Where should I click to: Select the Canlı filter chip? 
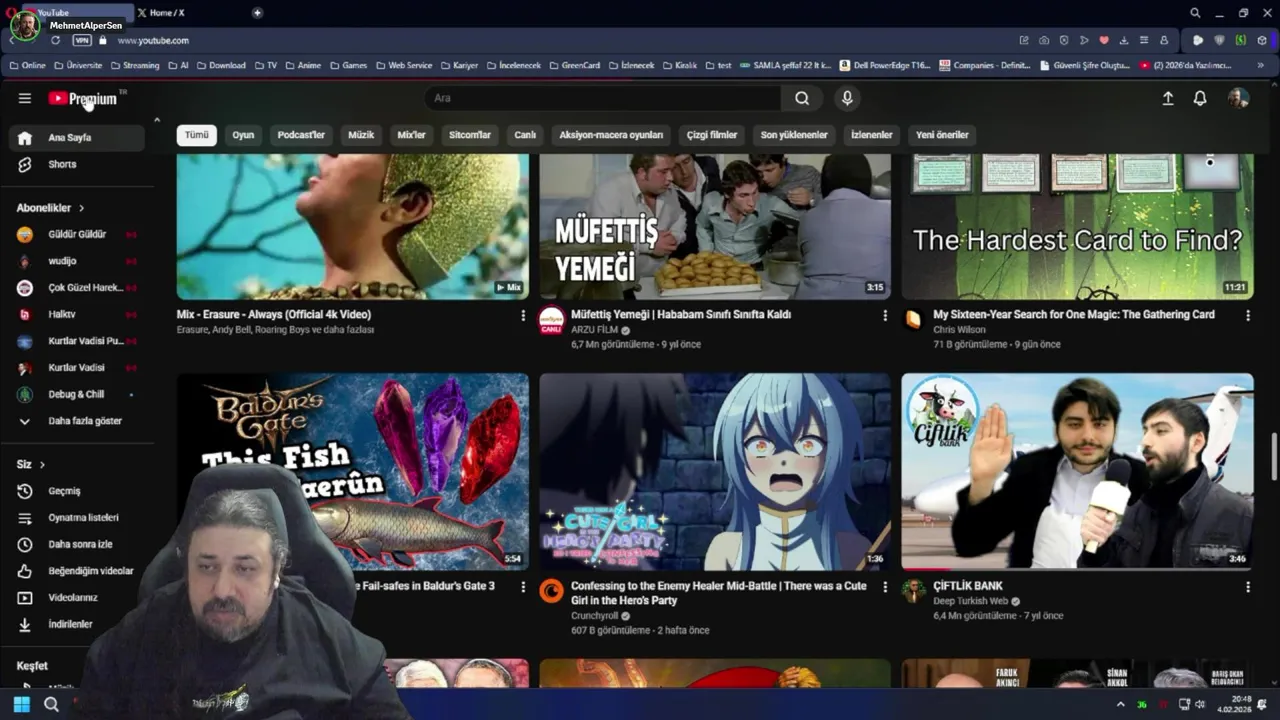525,135
